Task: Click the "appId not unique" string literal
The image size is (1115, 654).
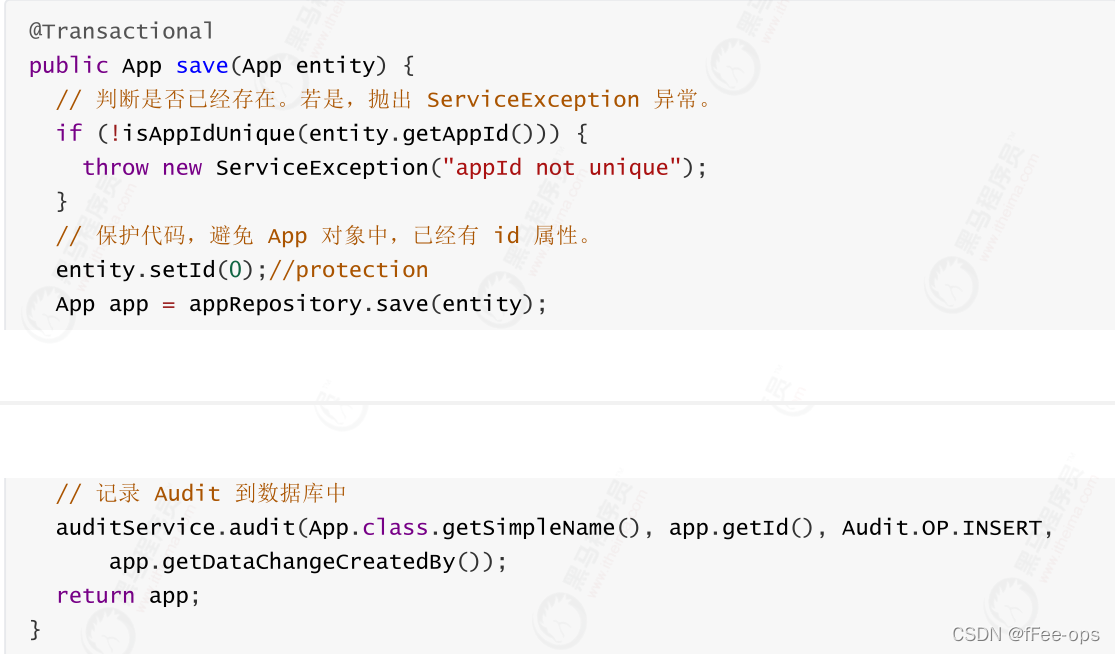Action: [562, 168]
